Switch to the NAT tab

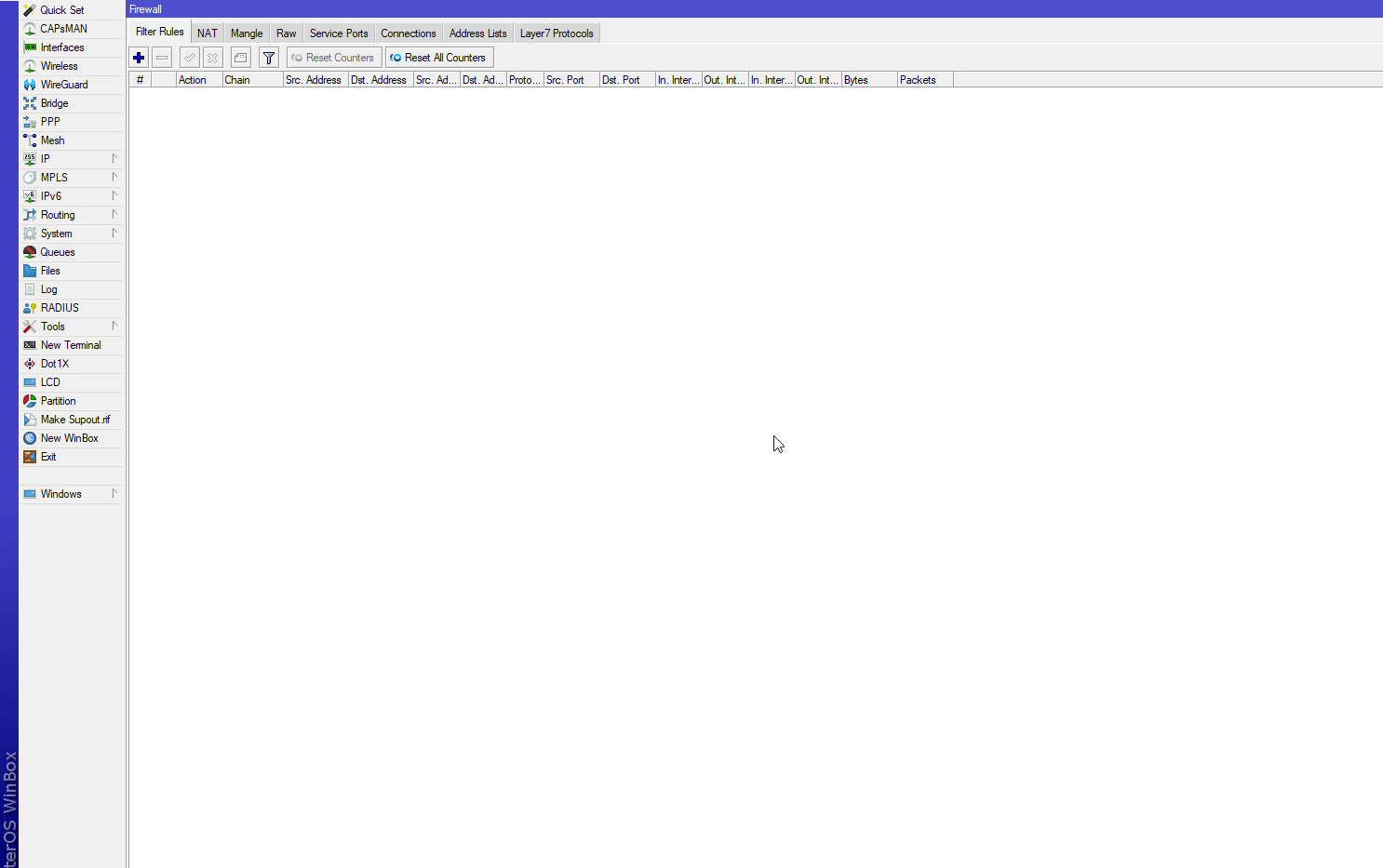pyautogui.click(x=208, y=33)
